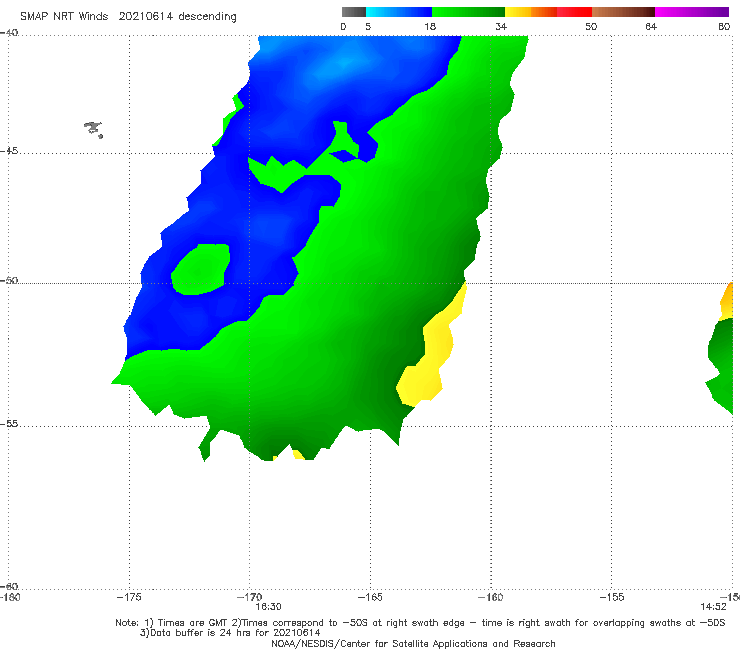Click the swath time '16:30'
Screen dimensions: 740x650
269,607
